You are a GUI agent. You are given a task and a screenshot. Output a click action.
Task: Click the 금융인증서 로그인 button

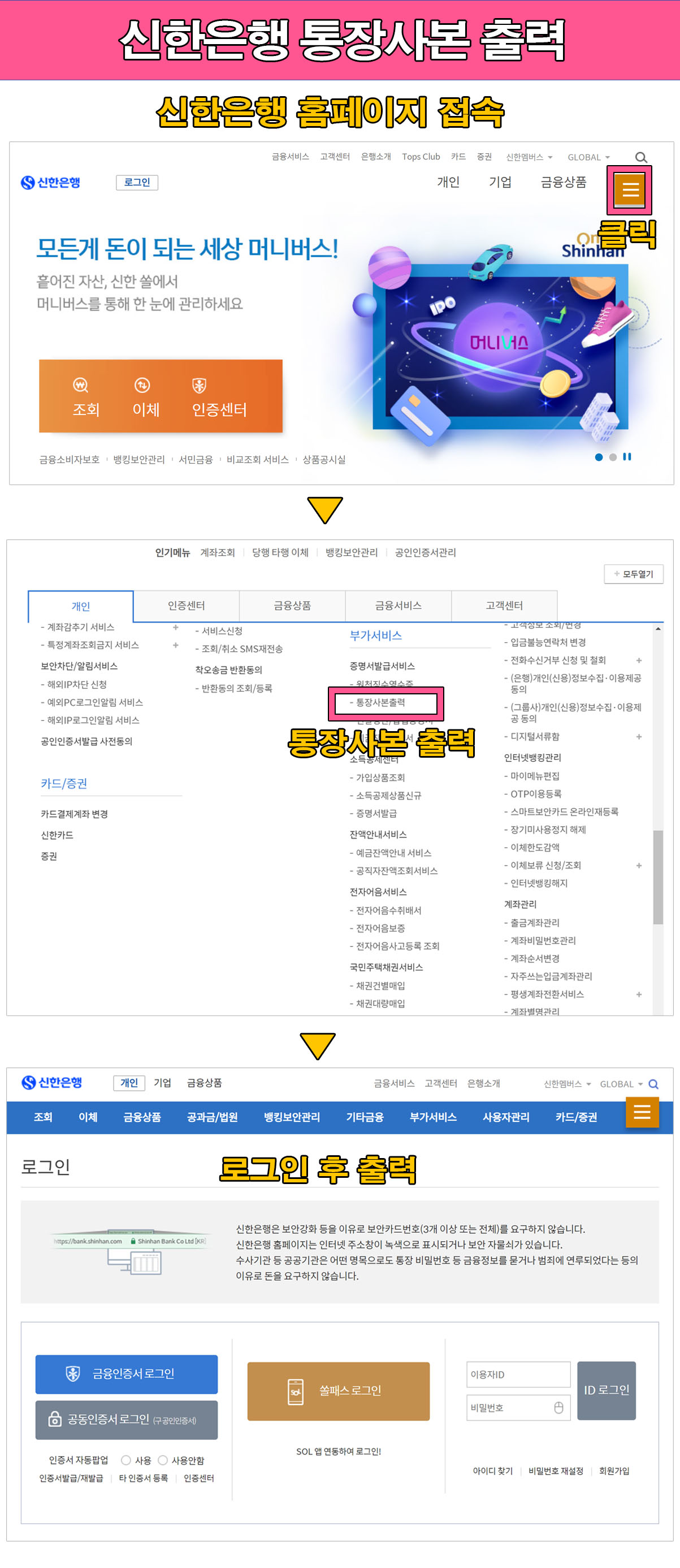[x=127, y=1374]
